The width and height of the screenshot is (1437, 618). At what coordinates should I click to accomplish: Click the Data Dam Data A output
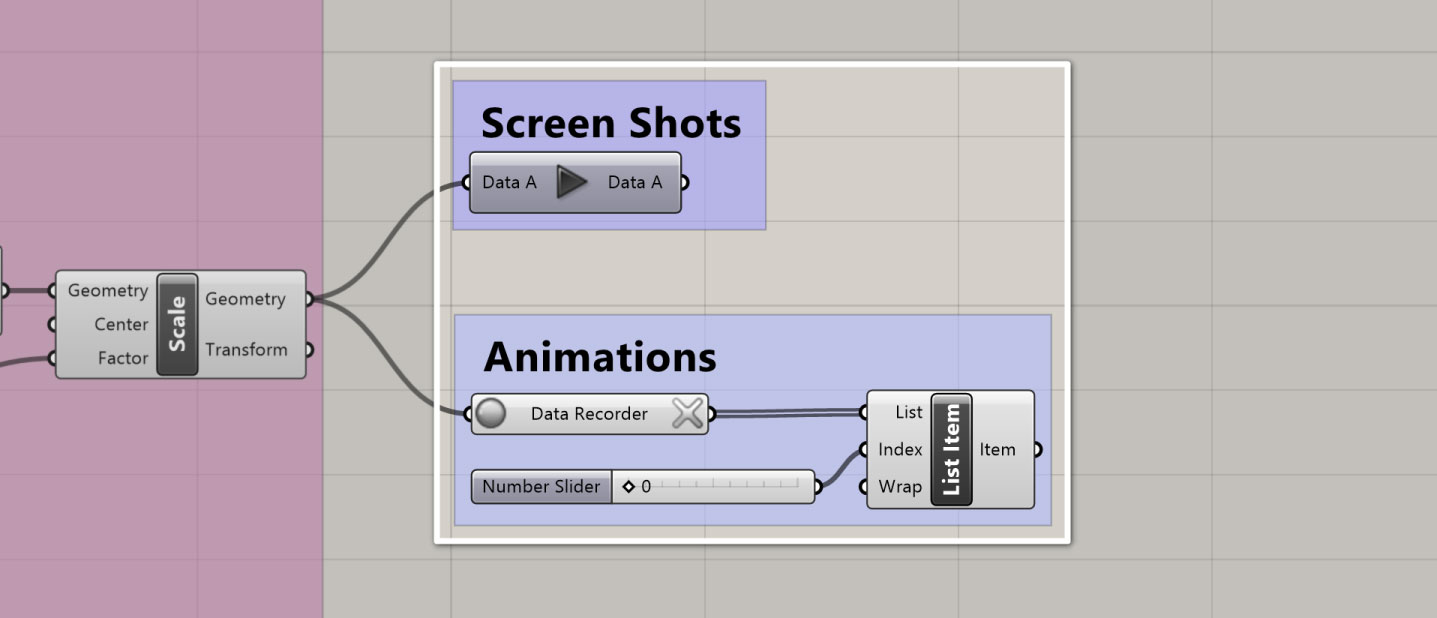(635, 183)
